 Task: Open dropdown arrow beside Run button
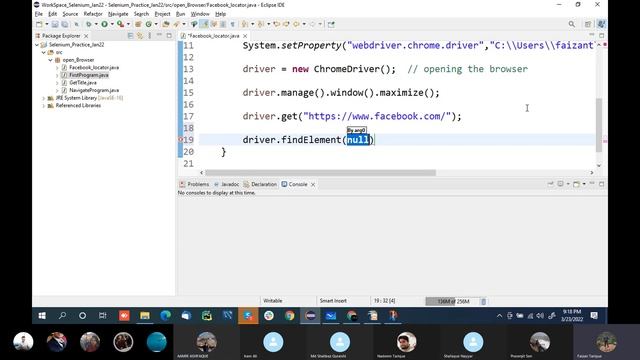point(112,24)
